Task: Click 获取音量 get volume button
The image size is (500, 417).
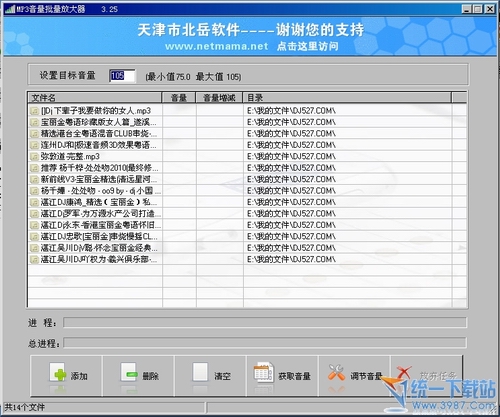Action: (x=282, y=376)
